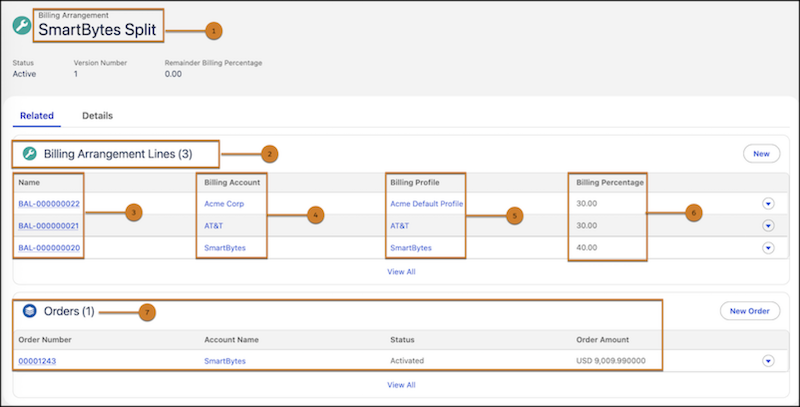
Task: Open SmartBytes billing account link
Action: [x=225, y=248]
